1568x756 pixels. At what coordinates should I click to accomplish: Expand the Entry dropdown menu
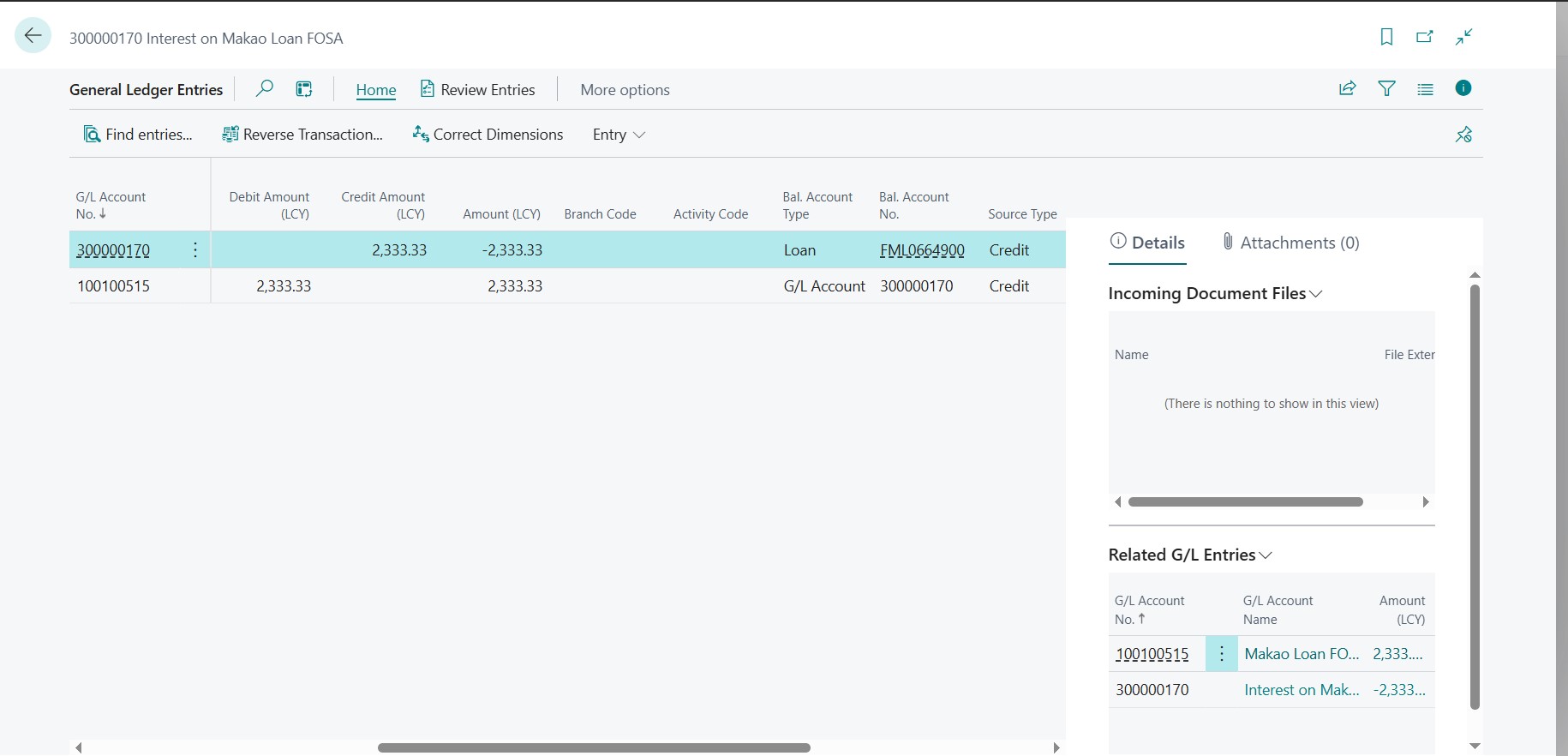[x=619, y=135]
